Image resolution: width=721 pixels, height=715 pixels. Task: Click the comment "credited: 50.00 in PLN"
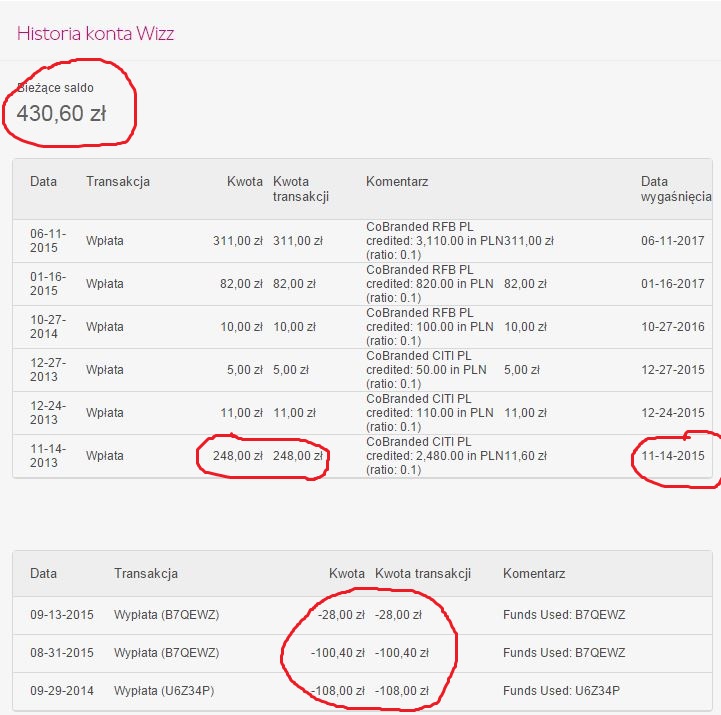(x=426, y=370)
